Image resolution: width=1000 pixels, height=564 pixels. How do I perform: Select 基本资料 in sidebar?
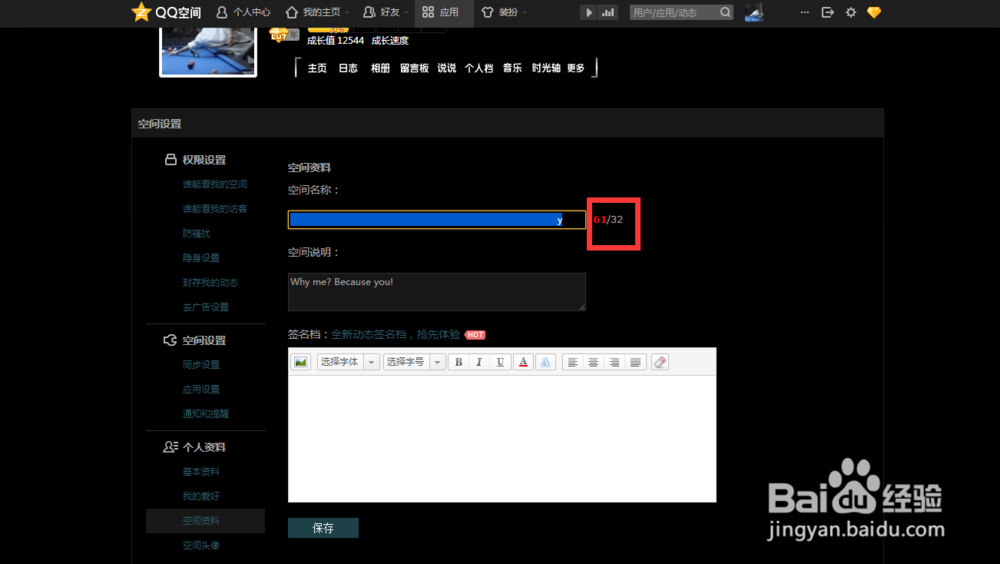[201, 471]
